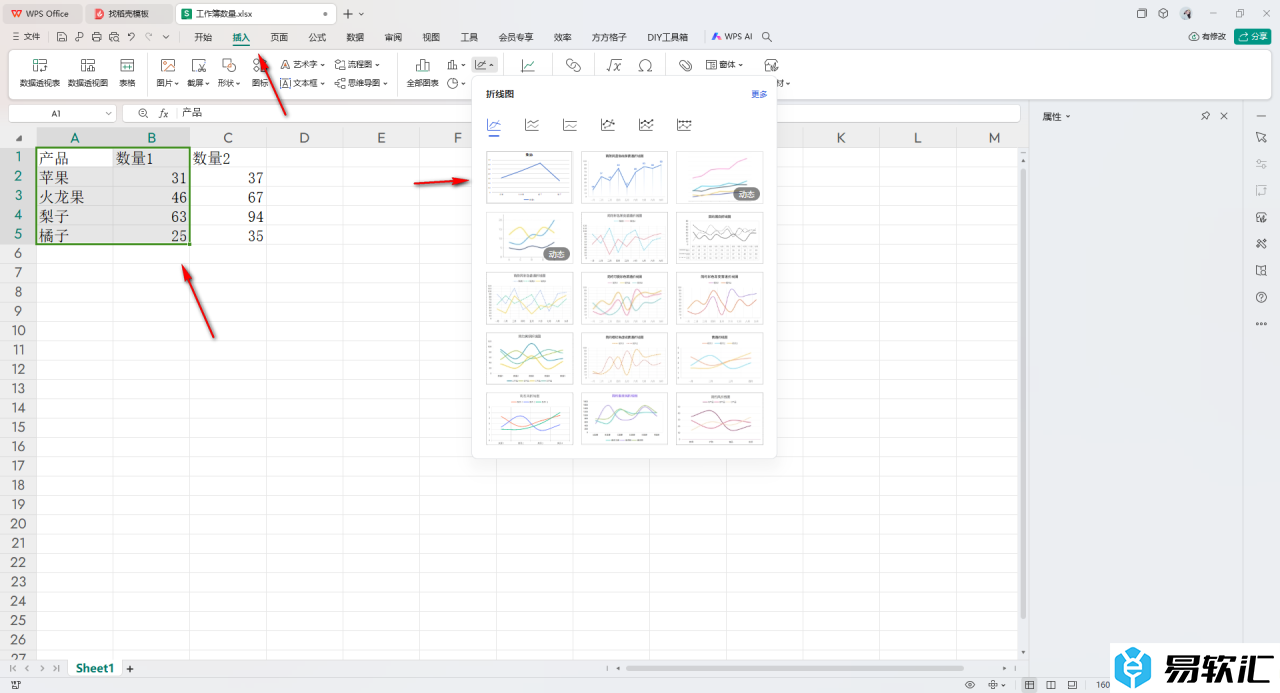Select the 100% stacked line subtype icon
This screenshot has width=1280, height=693.
570,125
